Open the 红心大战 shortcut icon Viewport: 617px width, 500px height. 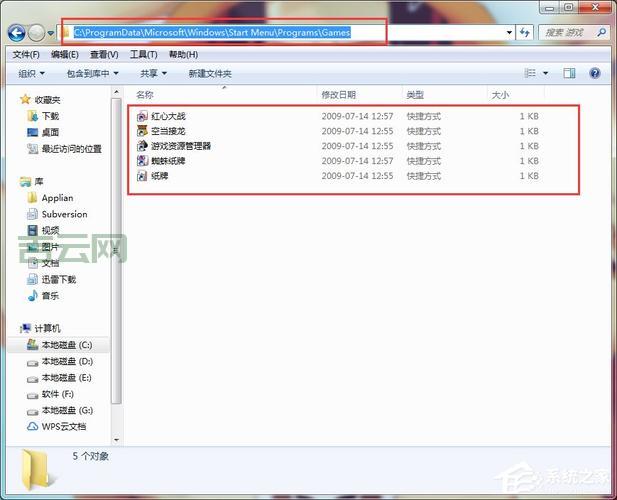[141, 116]
